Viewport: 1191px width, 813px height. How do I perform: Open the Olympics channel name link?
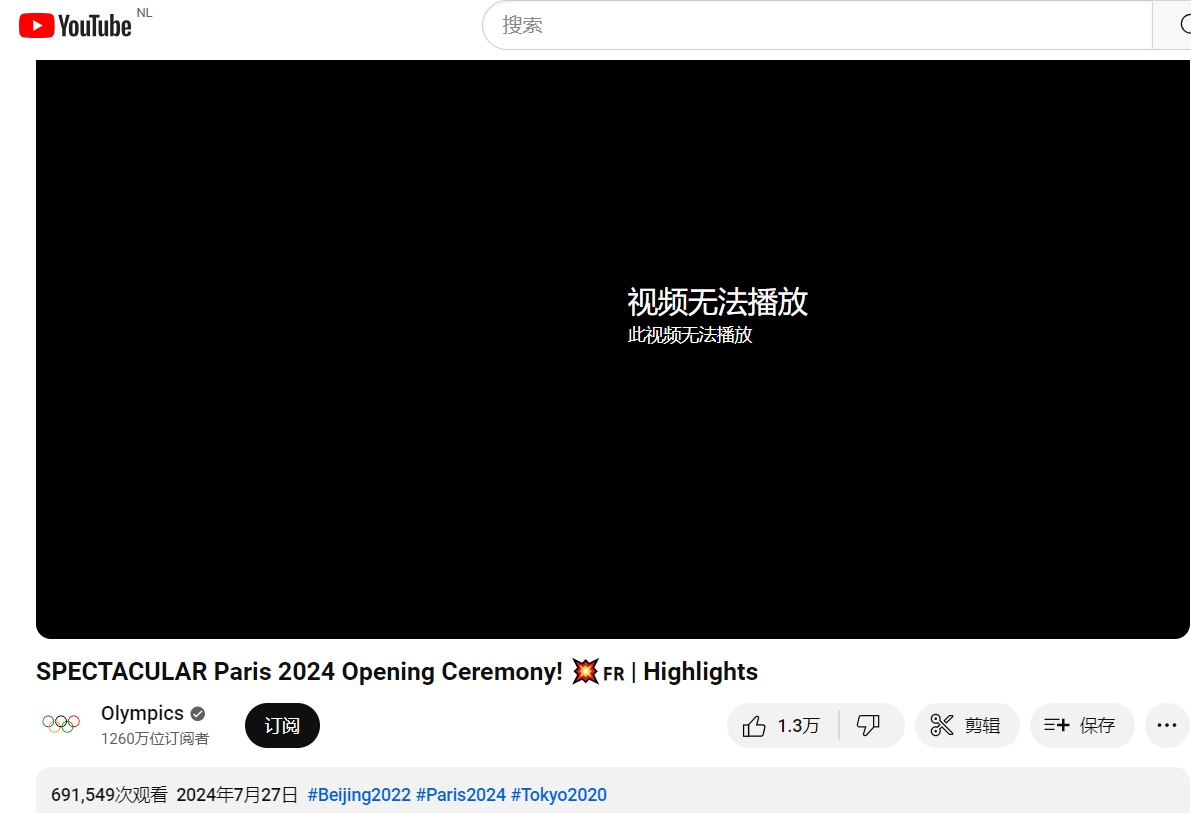[x=142, y=713]
